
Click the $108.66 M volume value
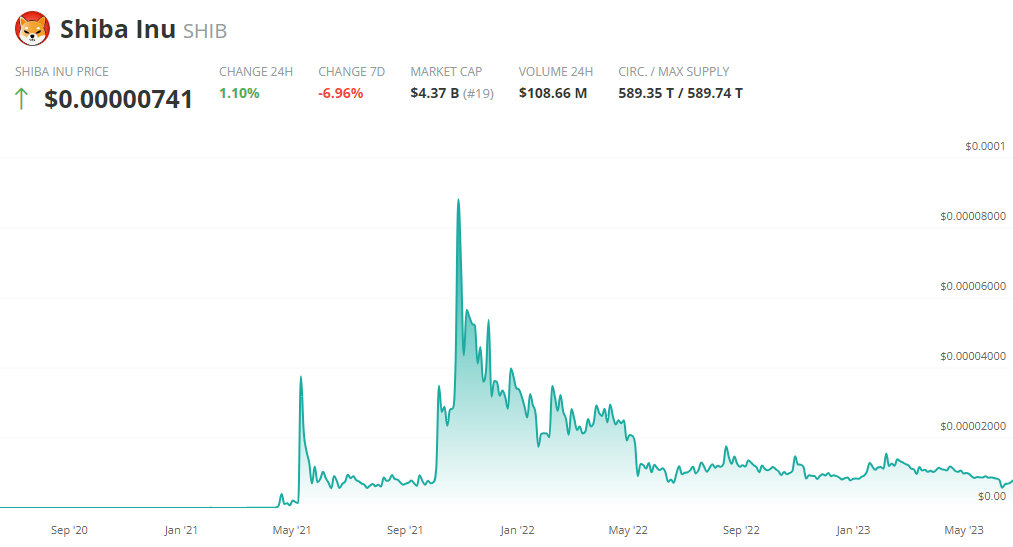(553, 93)
